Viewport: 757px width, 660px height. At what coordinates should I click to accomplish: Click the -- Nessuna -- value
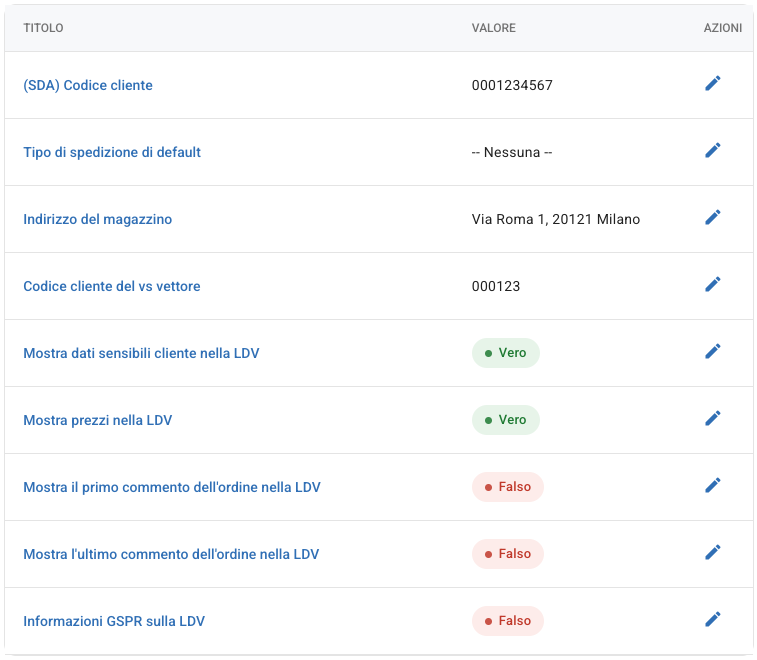pyautogui.click(x=512, y=153)
